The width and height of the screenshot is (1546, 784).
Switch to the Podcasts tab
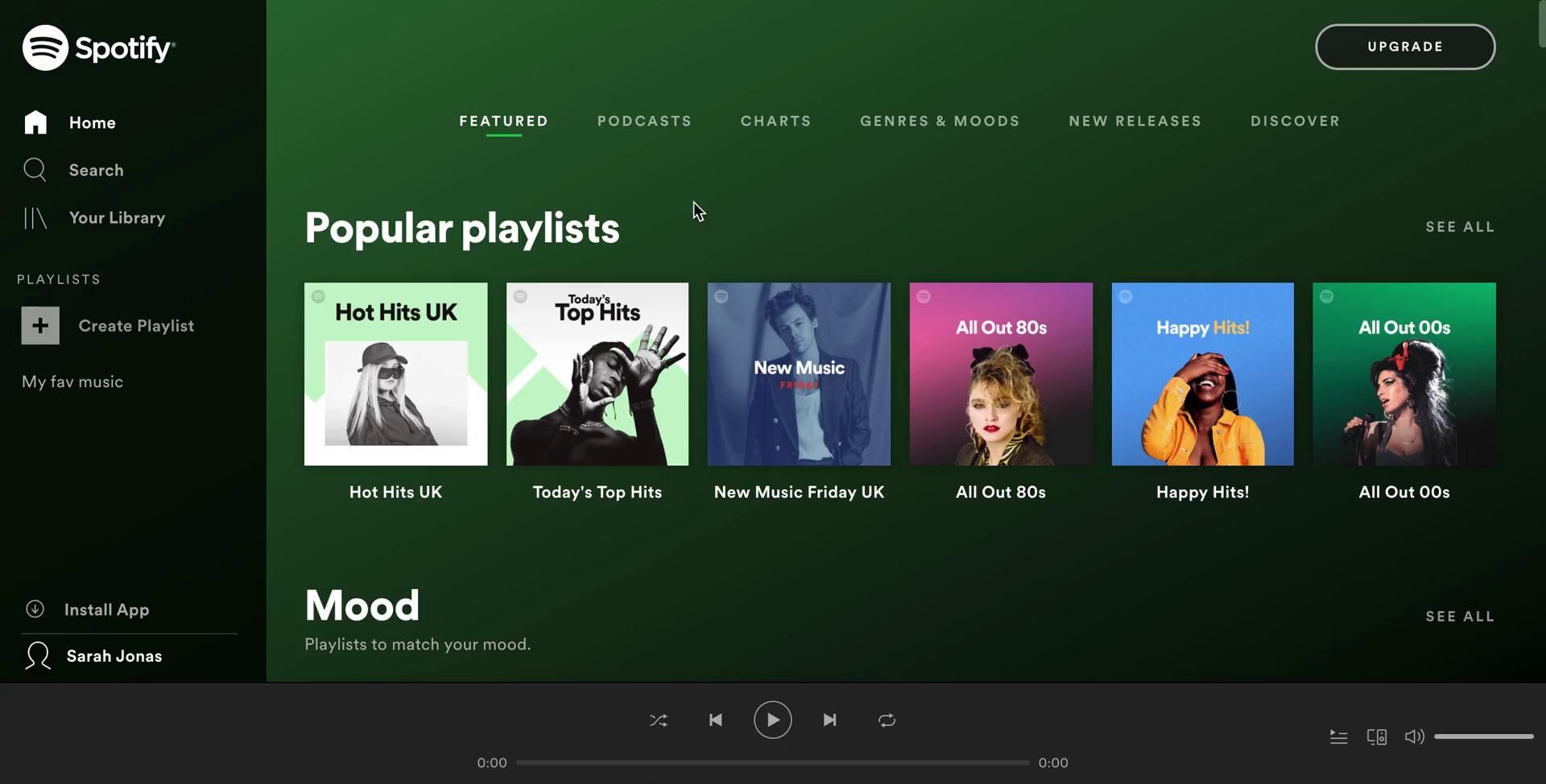pos(644,122)
